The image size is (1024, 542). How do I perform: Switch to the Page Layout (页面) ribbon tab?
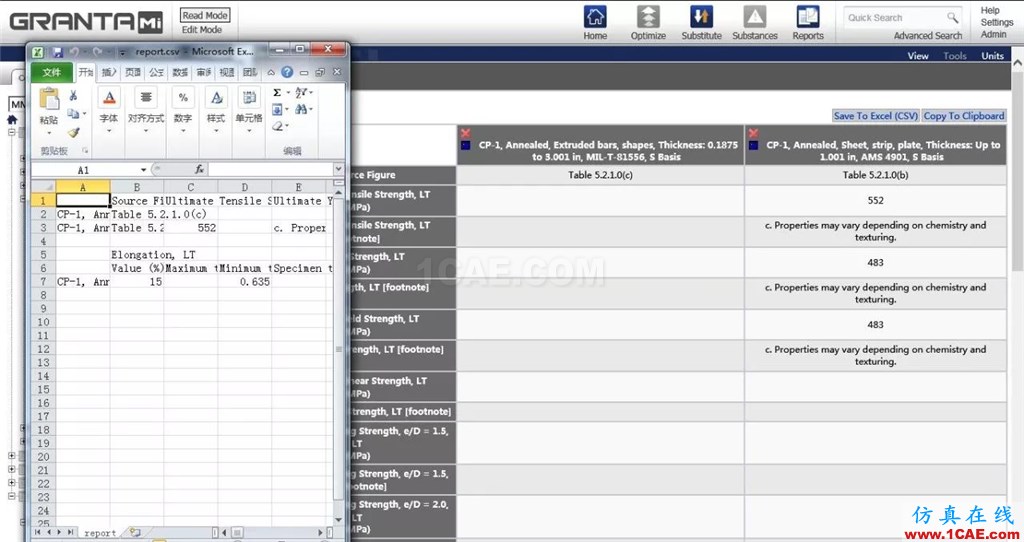point(133,72)
